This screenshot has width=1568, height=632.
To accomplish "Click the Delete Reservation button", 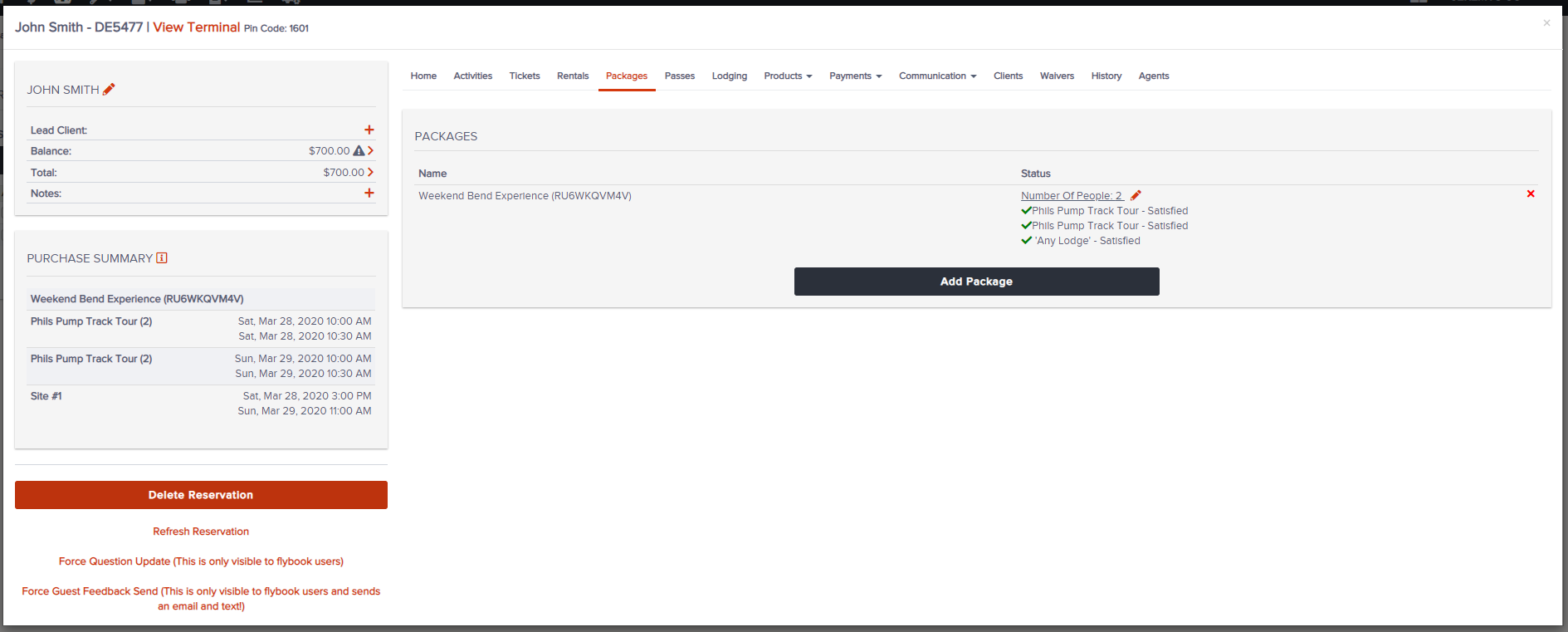I will 201,495.
